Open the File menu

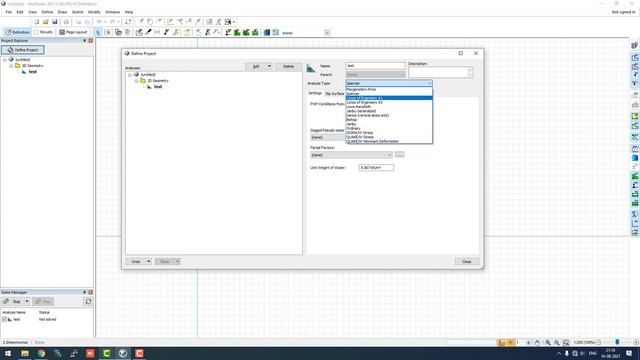tap(9, 12)
